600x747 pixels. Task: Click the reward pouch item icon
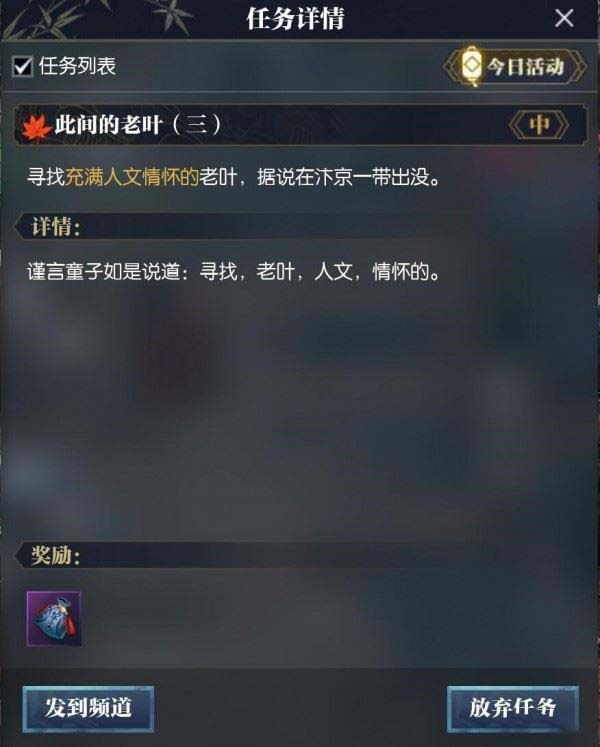pos(54,618)
